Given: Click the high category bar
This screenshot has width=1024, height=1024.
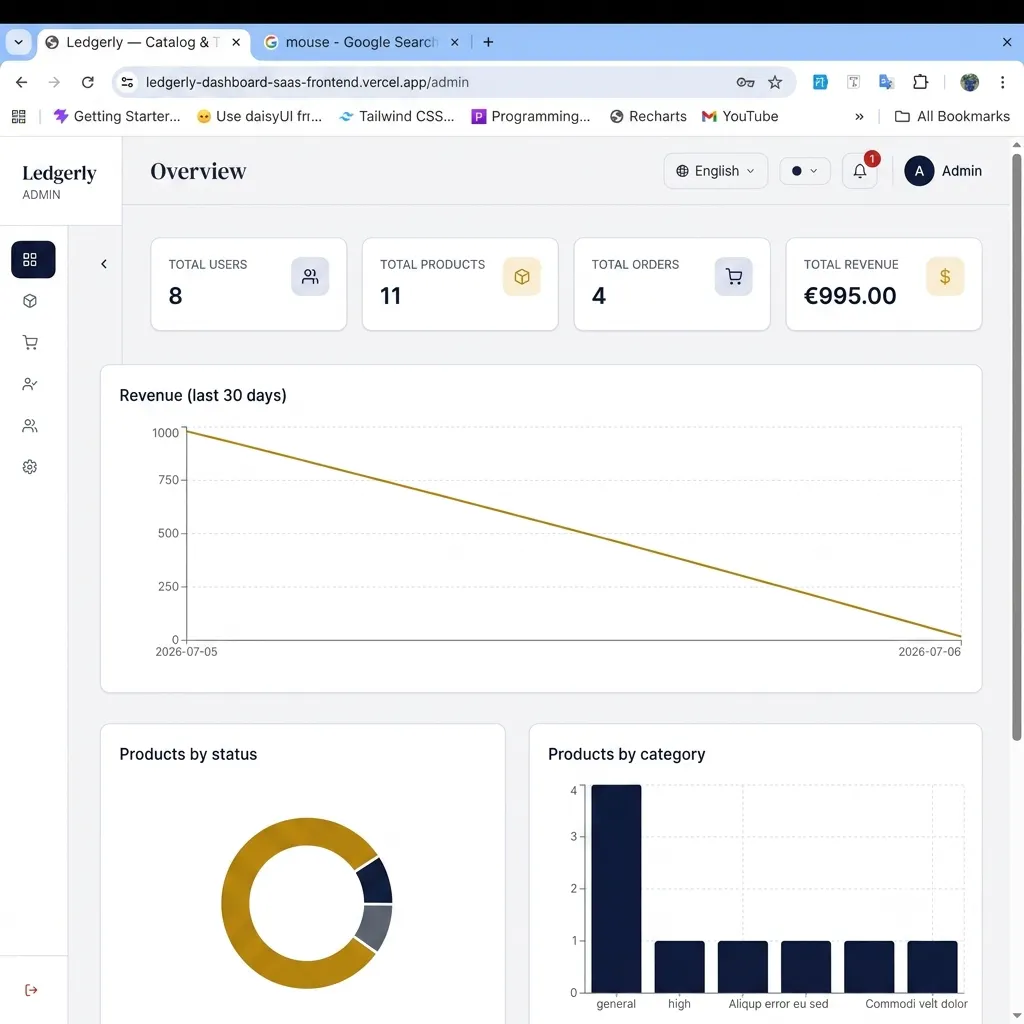Looking at the screenshot, I should point(679,967).
